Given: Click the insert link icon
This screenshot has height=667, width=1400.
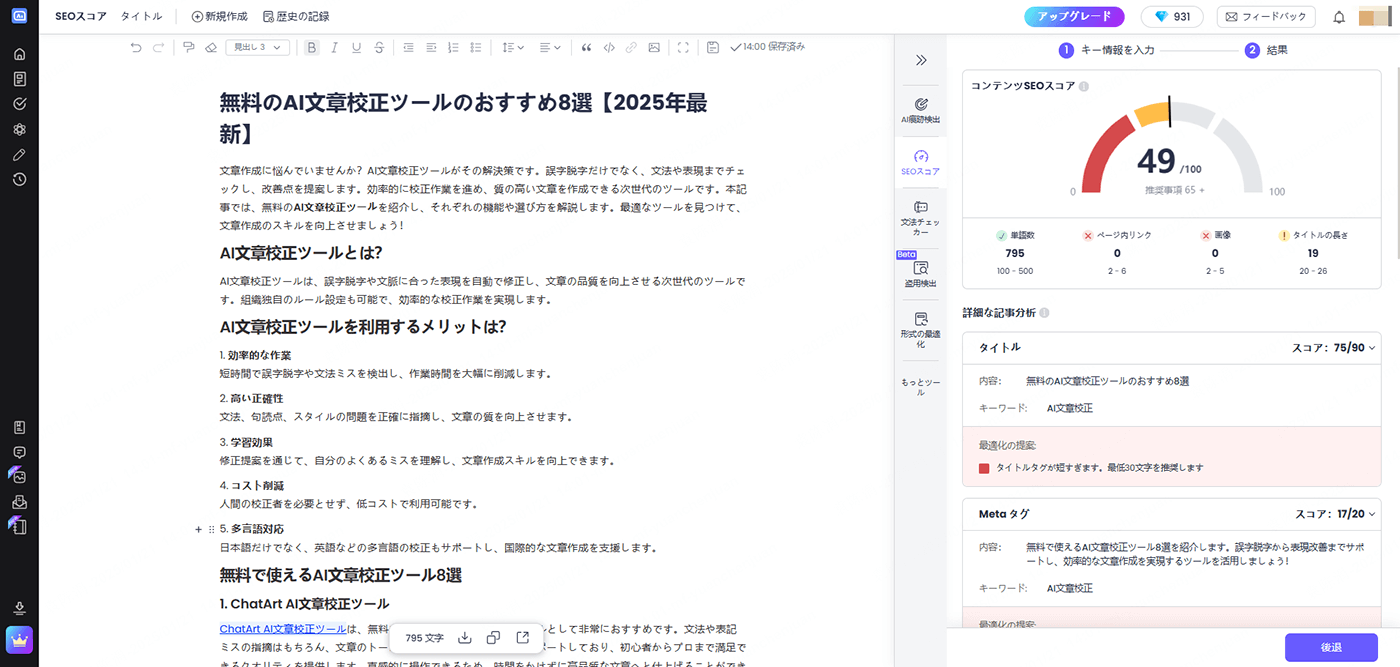Looking at the screenshot, I should point(631,47).
